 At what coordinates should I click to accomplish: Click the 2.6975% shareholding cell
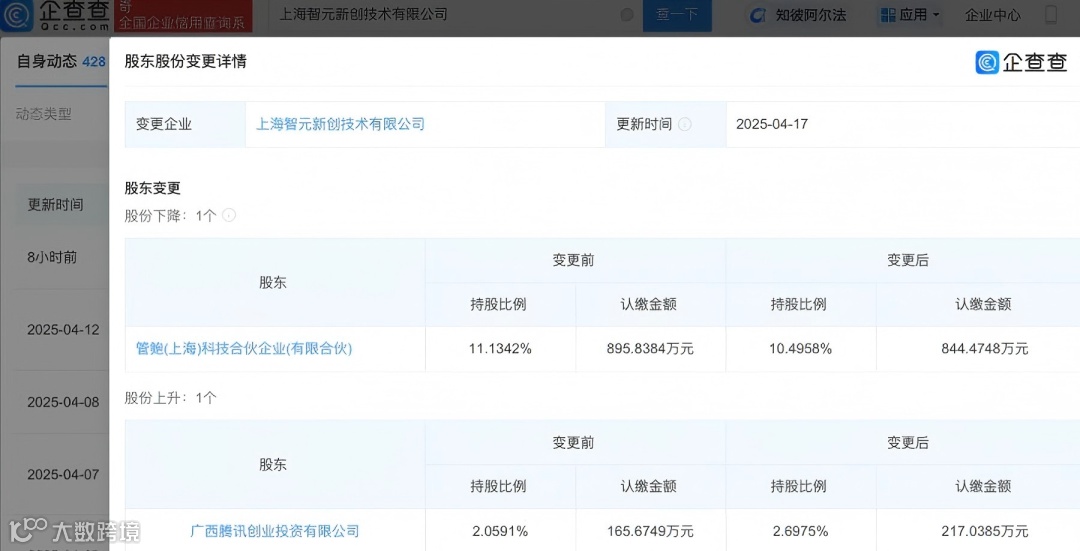tap(800, 531)
